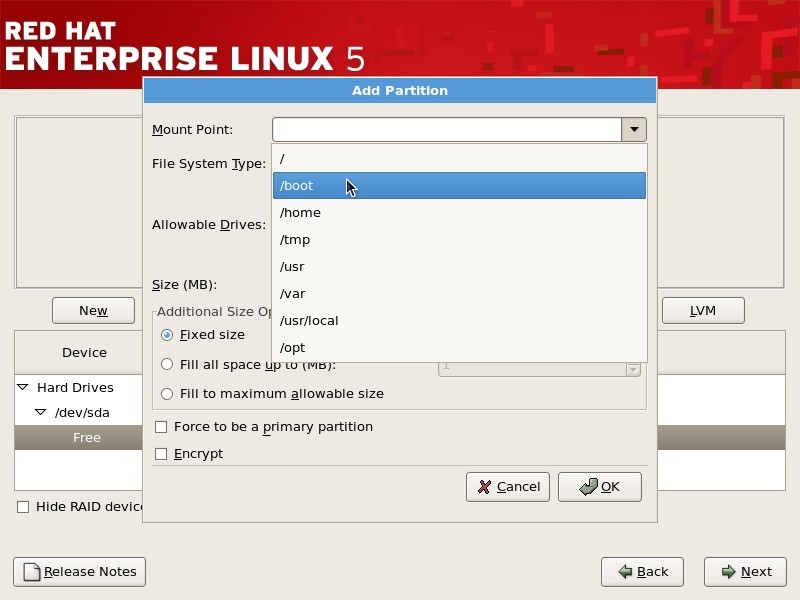Collapse the Hard Drives tree node

pyautogui.click(x=23, y=387)
